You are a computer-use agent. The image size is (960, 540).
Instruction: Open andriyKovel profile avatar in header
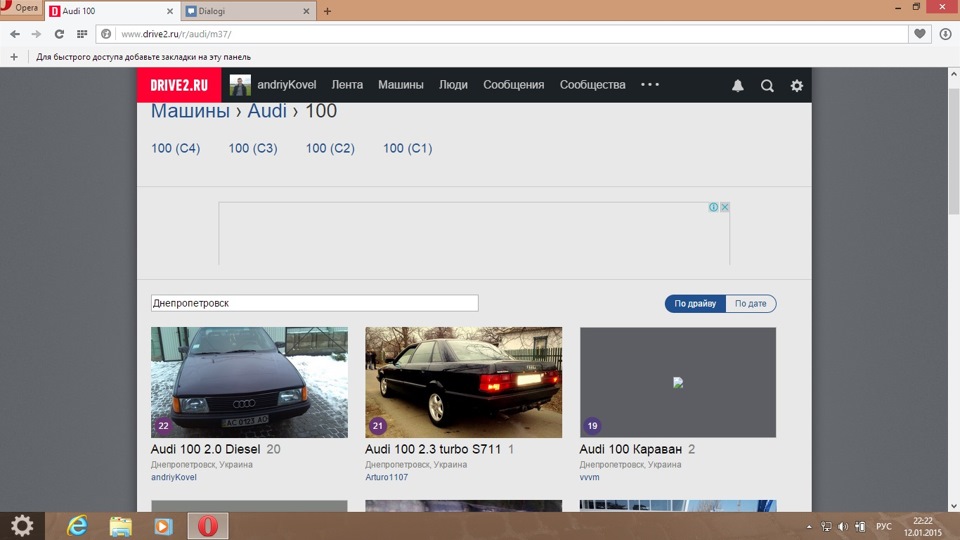pyautogui.click(x=240, y=85)
